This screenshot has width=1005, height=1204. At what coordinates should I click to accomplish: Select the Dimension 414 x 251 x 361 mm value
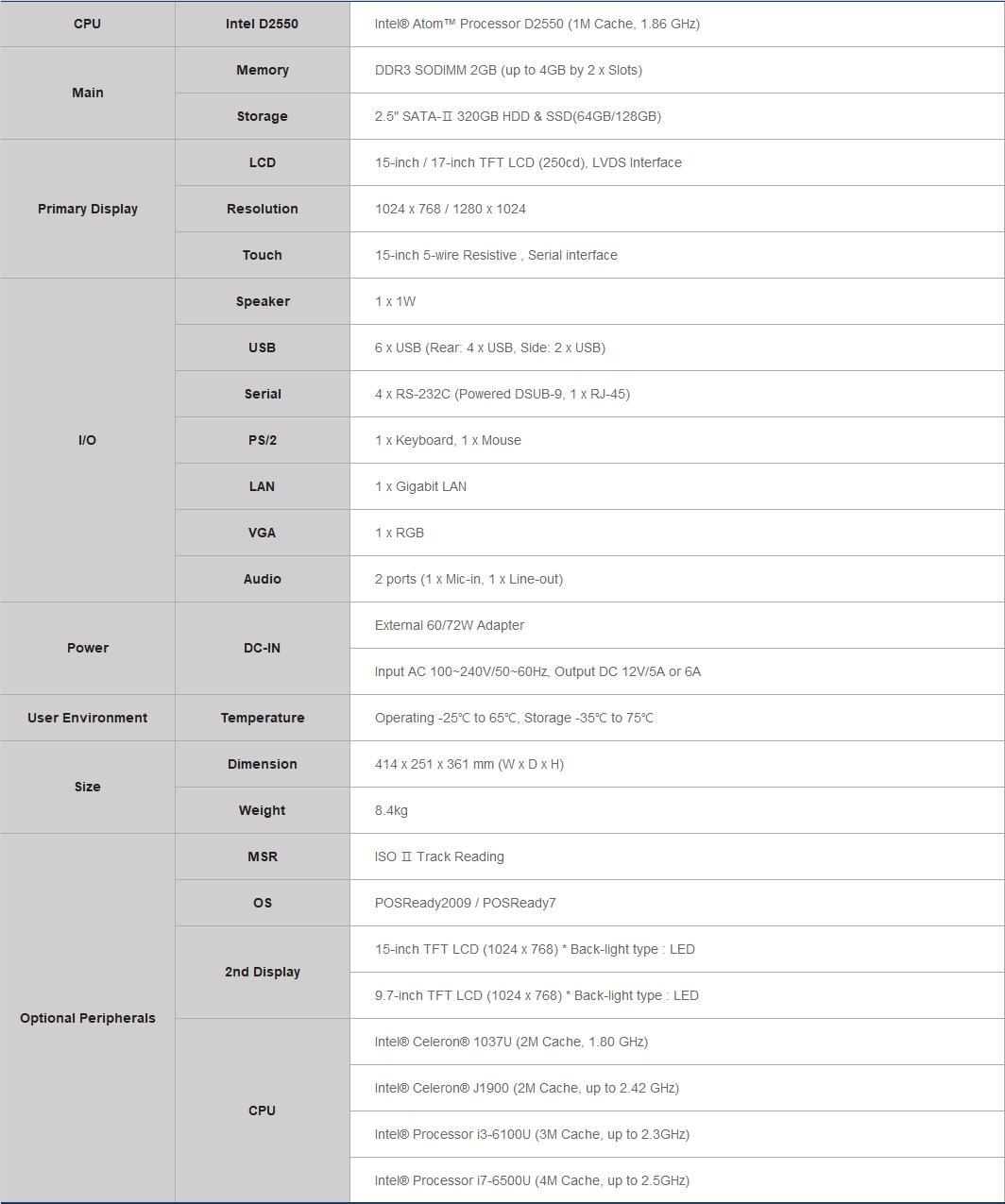point(468,764)
